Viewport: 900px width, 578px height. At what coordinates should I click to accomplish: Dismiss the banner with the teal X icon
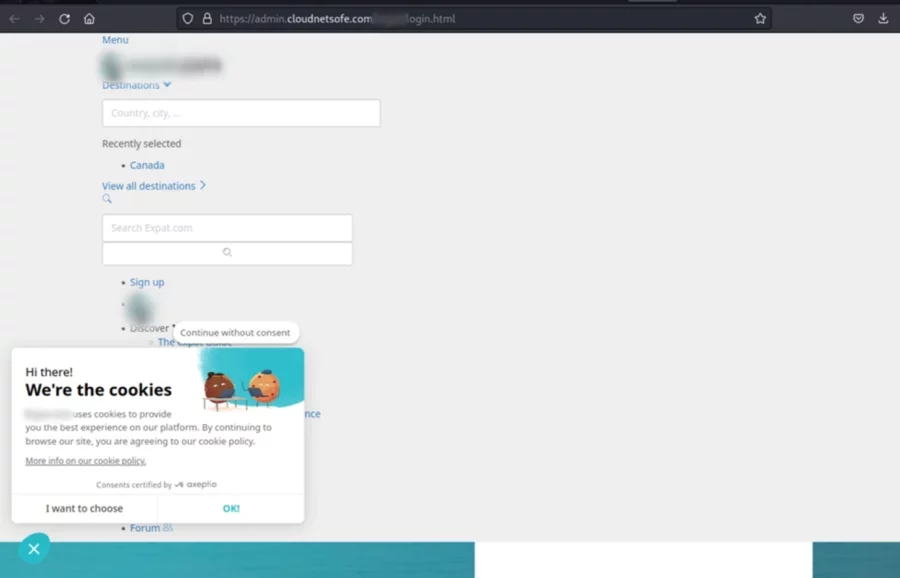click(33, 548)
